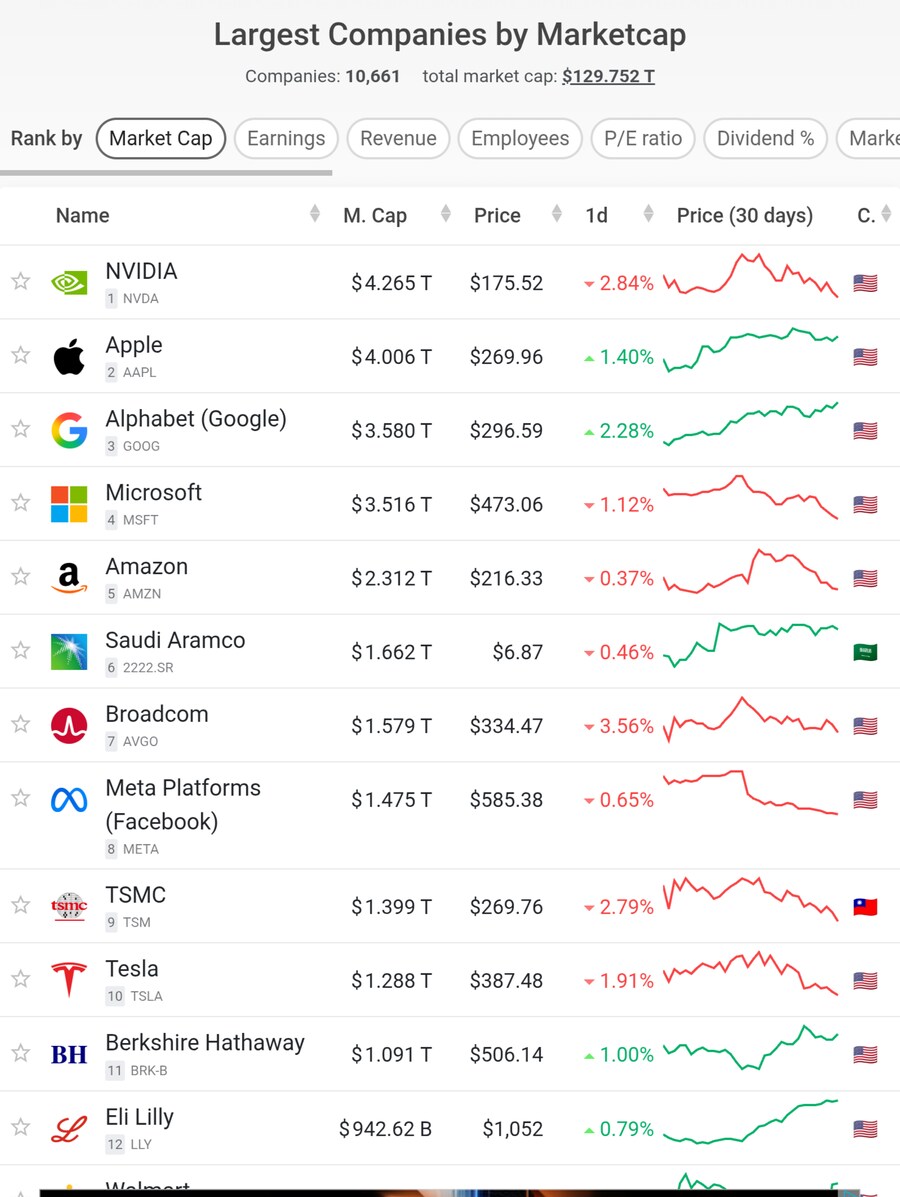Screen dimensions: 900x1197
Task: Click the Saudi Aramco logo
Action: pyautogui.click(x=69, y=652)
